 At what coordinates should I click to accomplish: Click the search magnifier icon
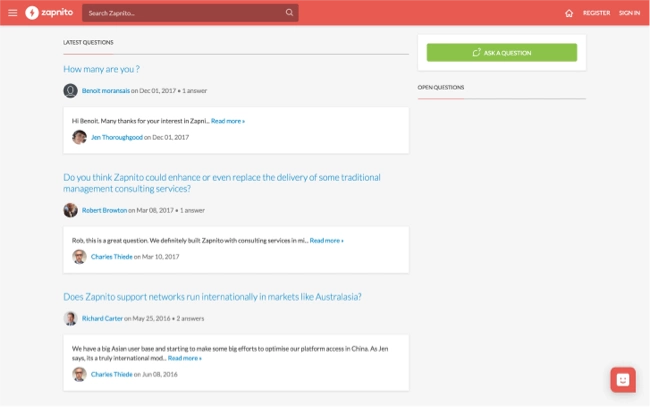[289, 12]
